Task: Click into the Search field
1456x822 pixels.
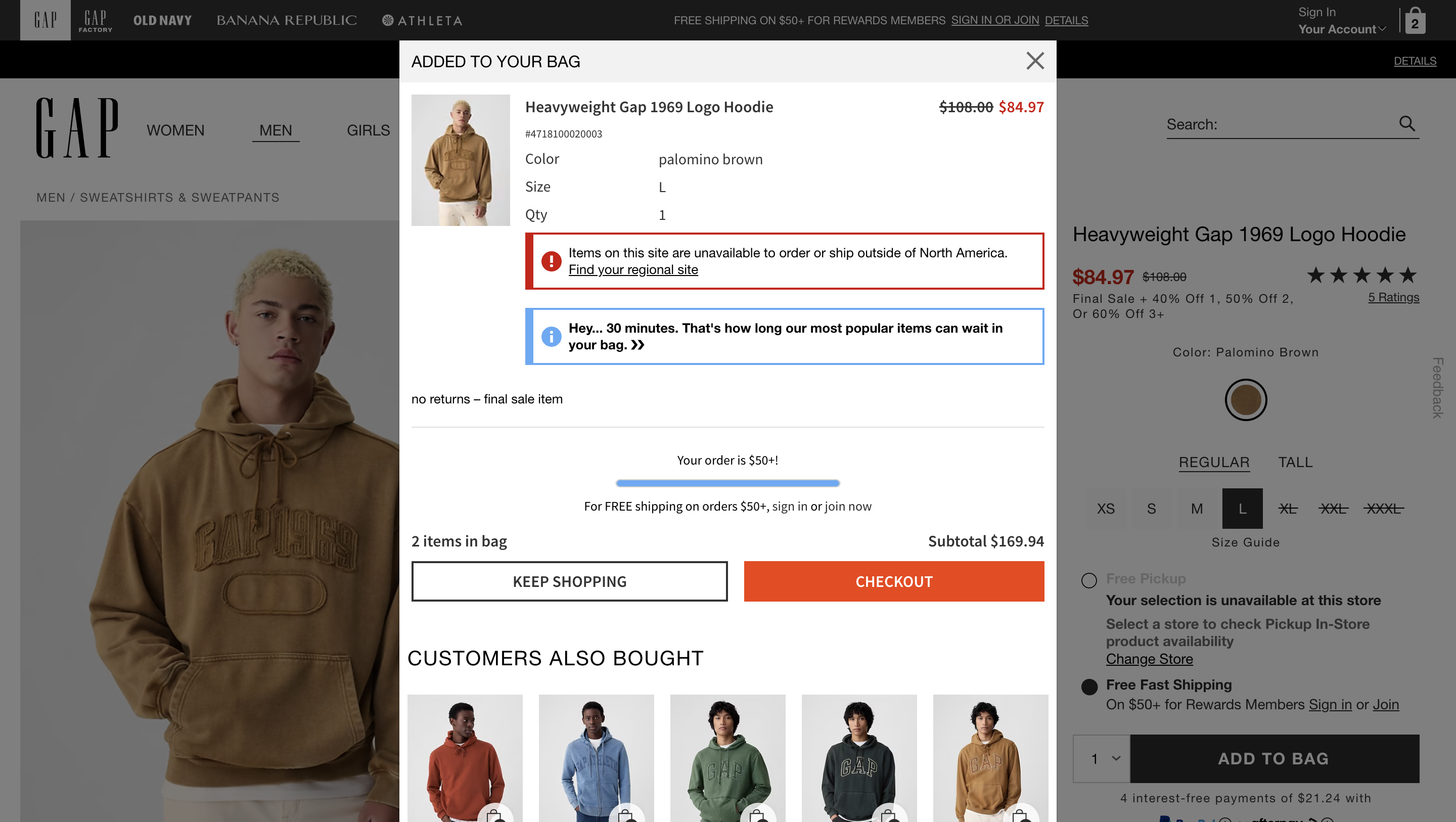Action: click(x=1280, y=124)
